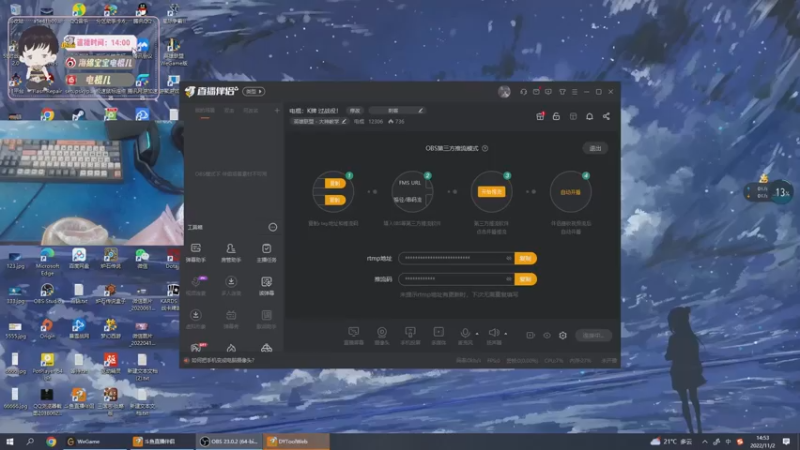Click the stream key field
The height and width of the screenshot is (450, 800).
pyautogui.click(x=456, y=279)
